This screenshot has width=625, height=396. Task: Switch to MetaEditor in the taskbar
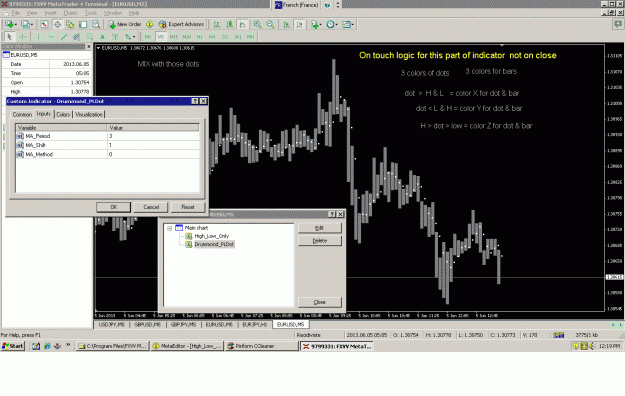(x=187, y=346)
